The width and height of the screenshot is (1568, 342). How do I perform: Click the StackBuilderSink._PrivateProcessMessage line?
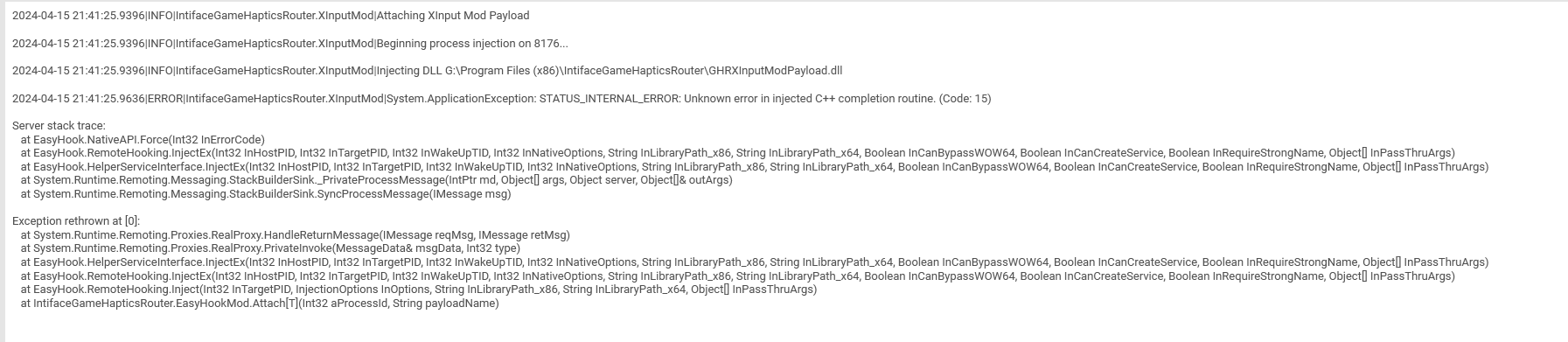click(x=376, y=180)
